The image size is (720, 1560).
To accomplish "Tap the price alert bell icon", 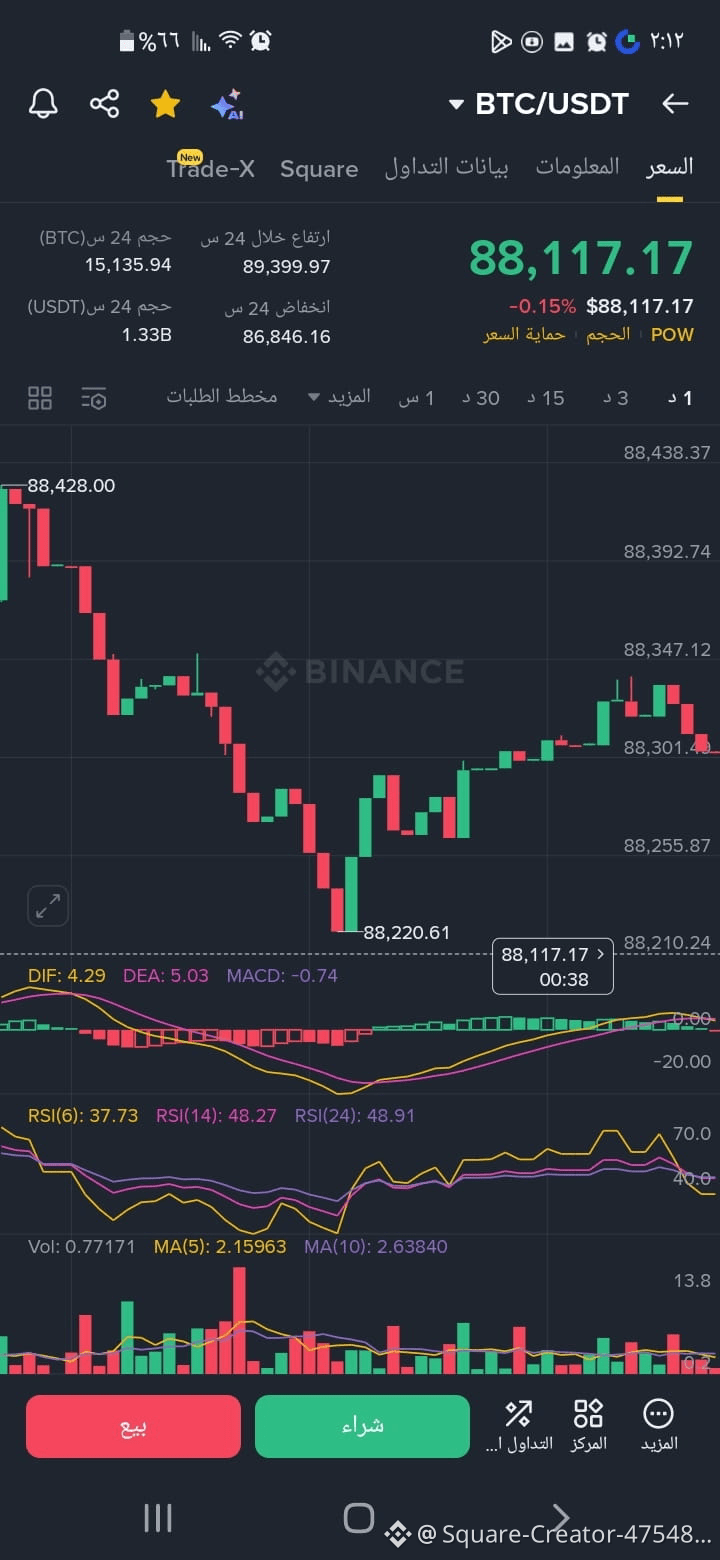I will [x=43, y=104].
